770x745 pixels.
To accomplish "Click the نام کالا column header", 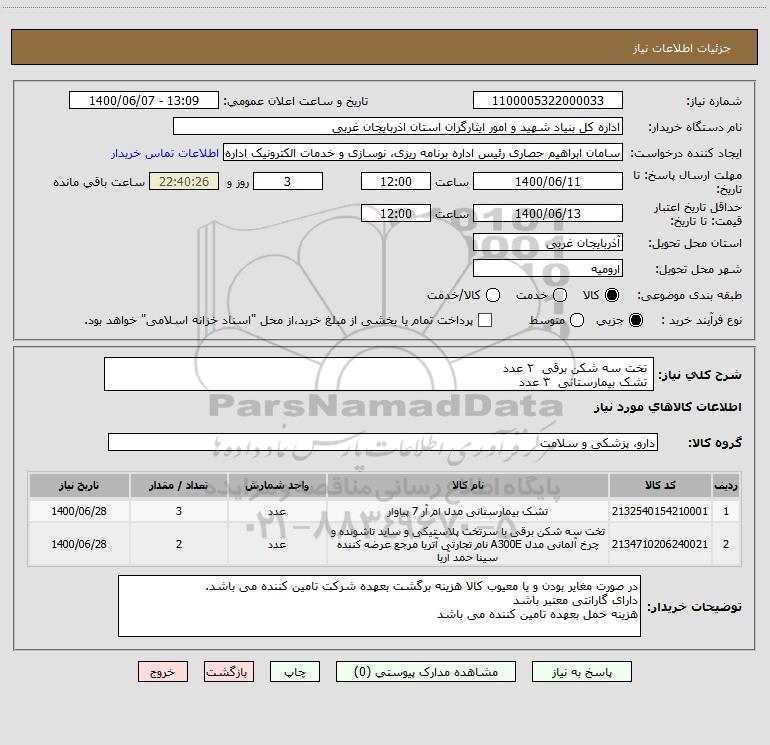I will pyautogui.click(x=468, y=485).
